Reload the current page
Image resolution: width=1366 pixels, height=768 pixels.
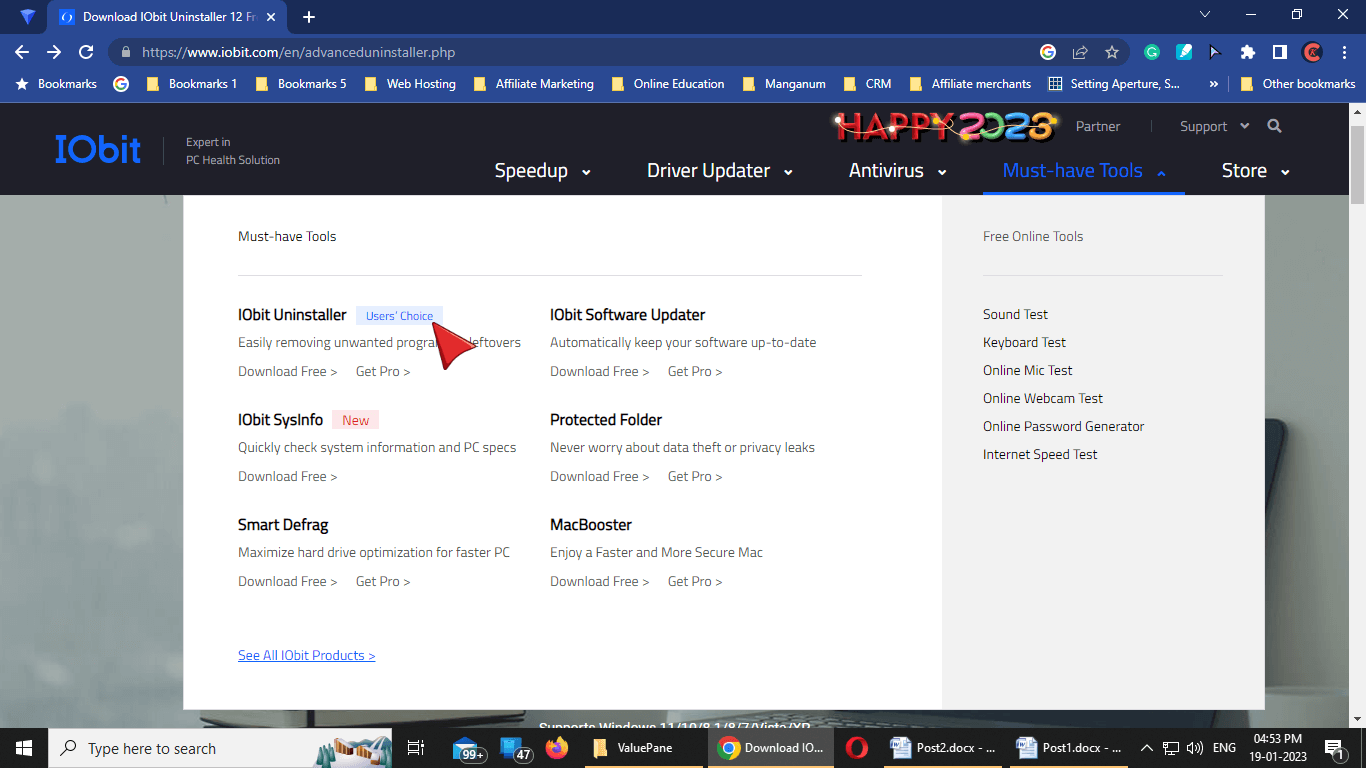[86, 52]
